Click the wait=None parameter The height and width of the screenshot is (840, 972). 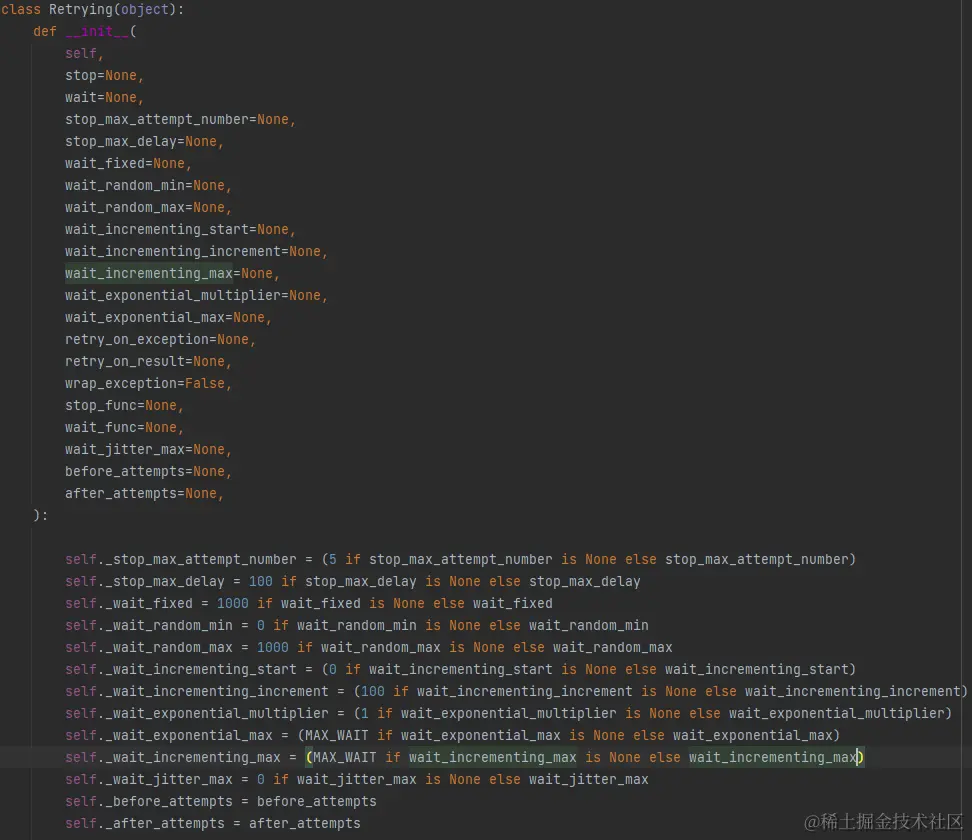point(104,97)
